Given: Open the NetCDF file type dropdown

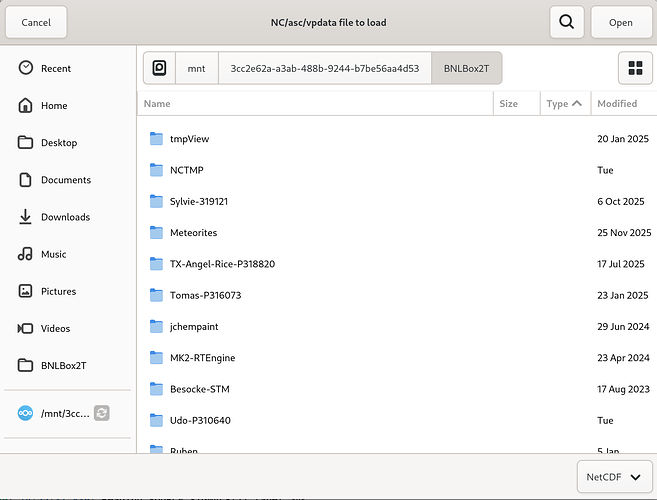Looking at the screenshot, I should [615, 477].
